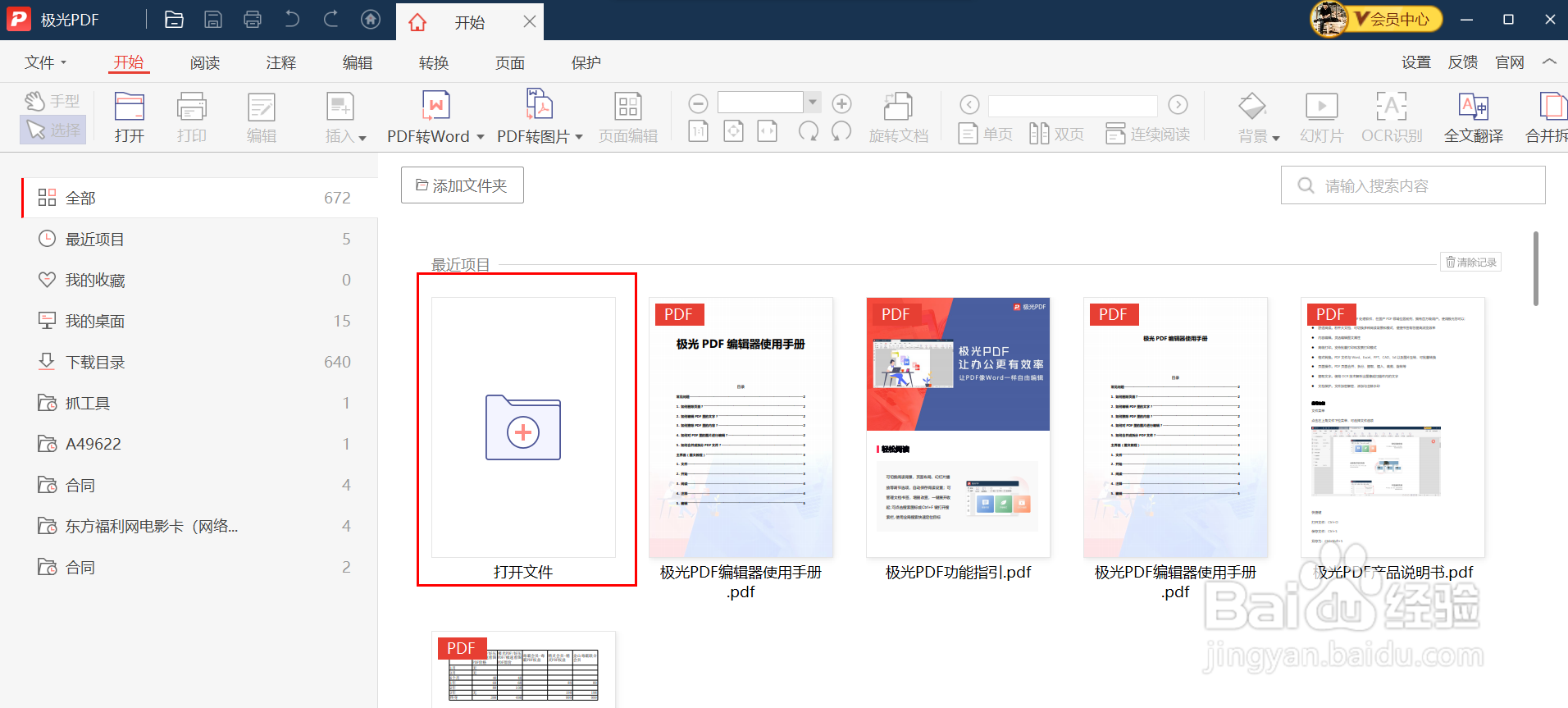Switch to 双页 double page view

point(1056,134)
